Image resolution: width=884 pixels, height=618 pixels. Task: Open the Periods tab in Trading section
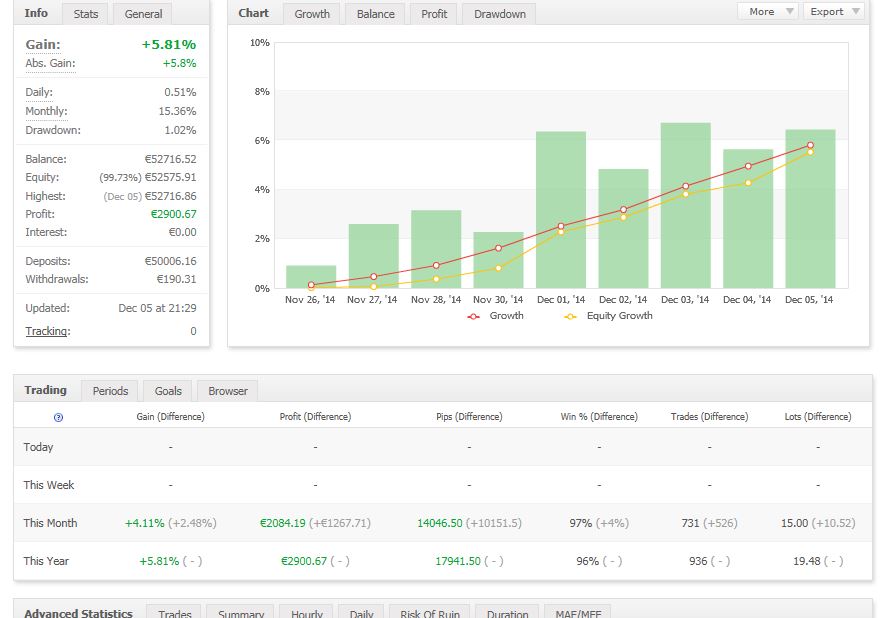tap(110, 391)
